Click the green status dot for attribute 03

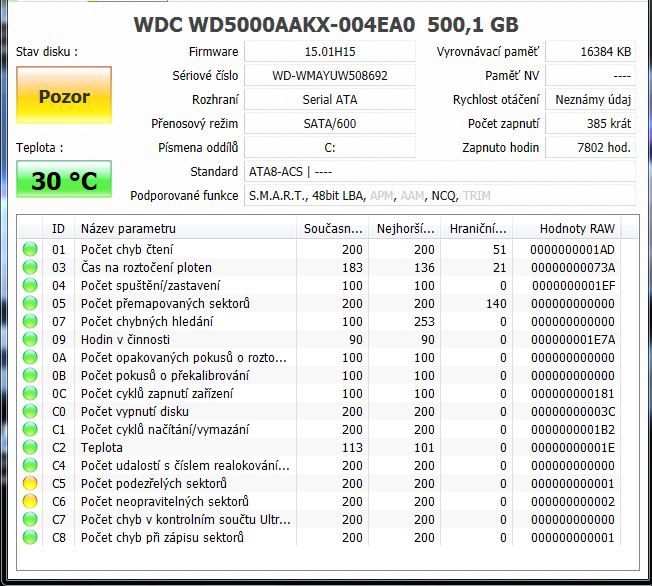click(x=30, y=267)
